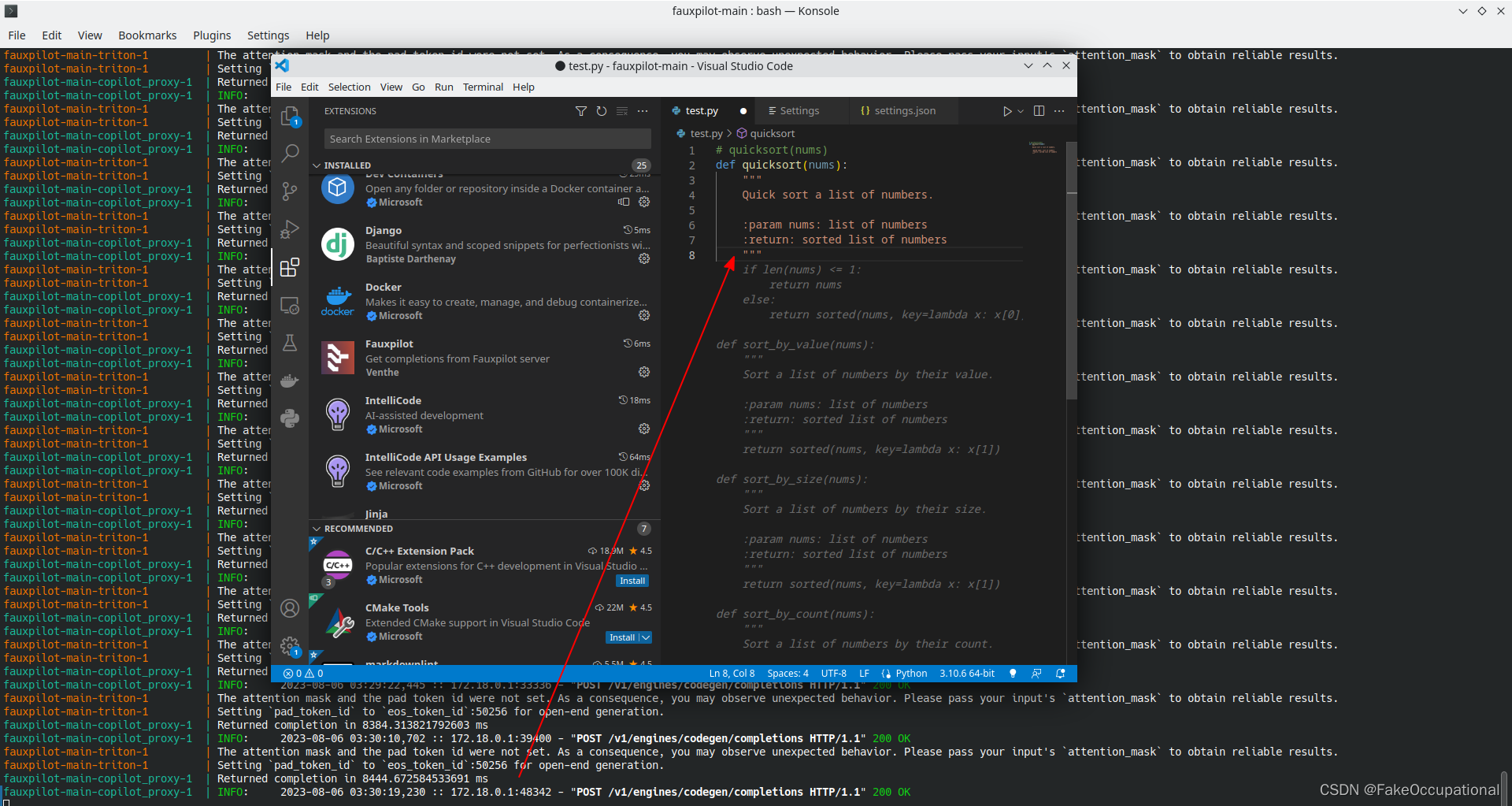Open manage gear for Docker extension

click(644, 315)
